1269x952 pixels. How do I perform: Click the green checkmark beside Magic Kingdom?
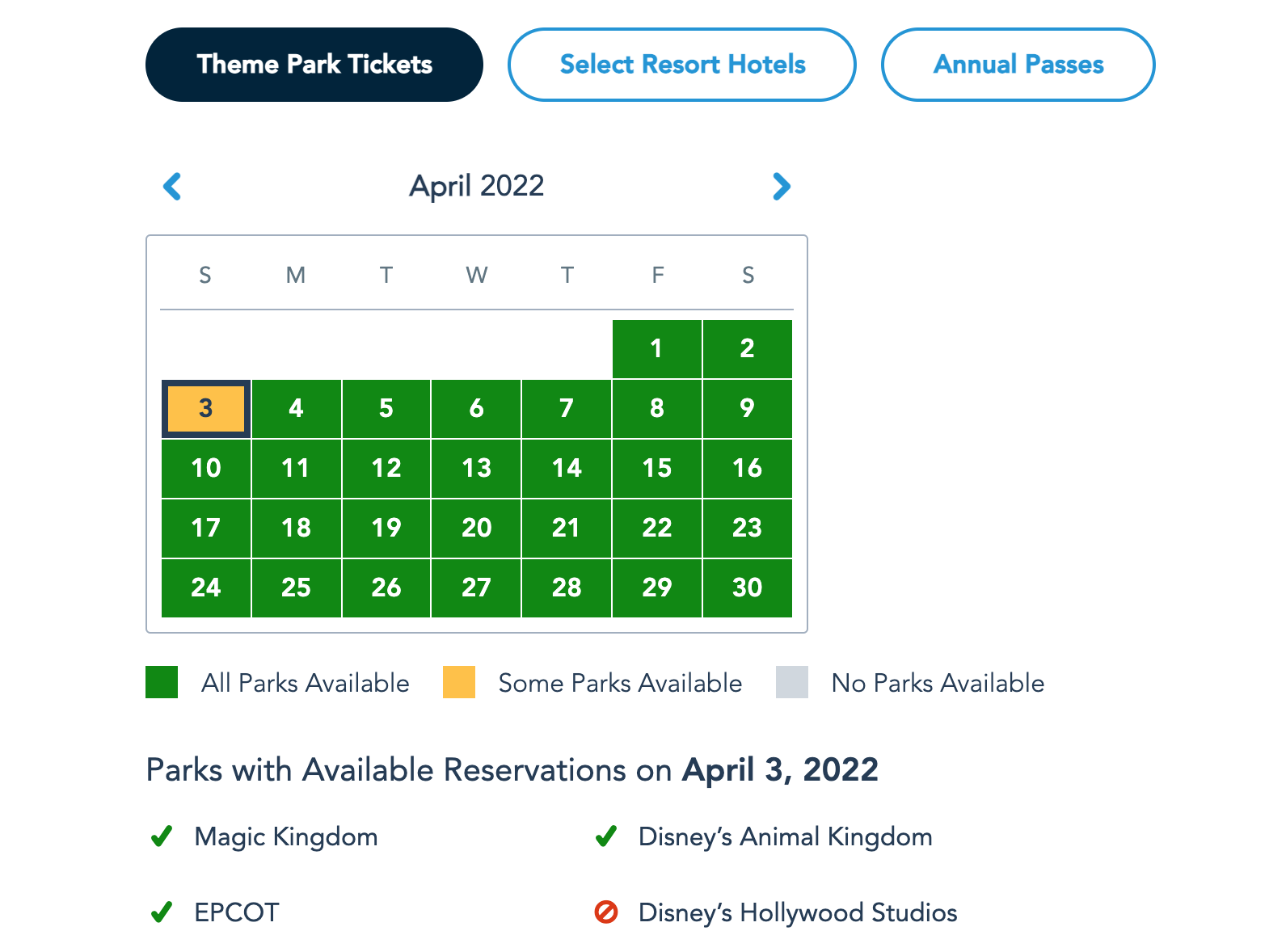pos(162,836)
